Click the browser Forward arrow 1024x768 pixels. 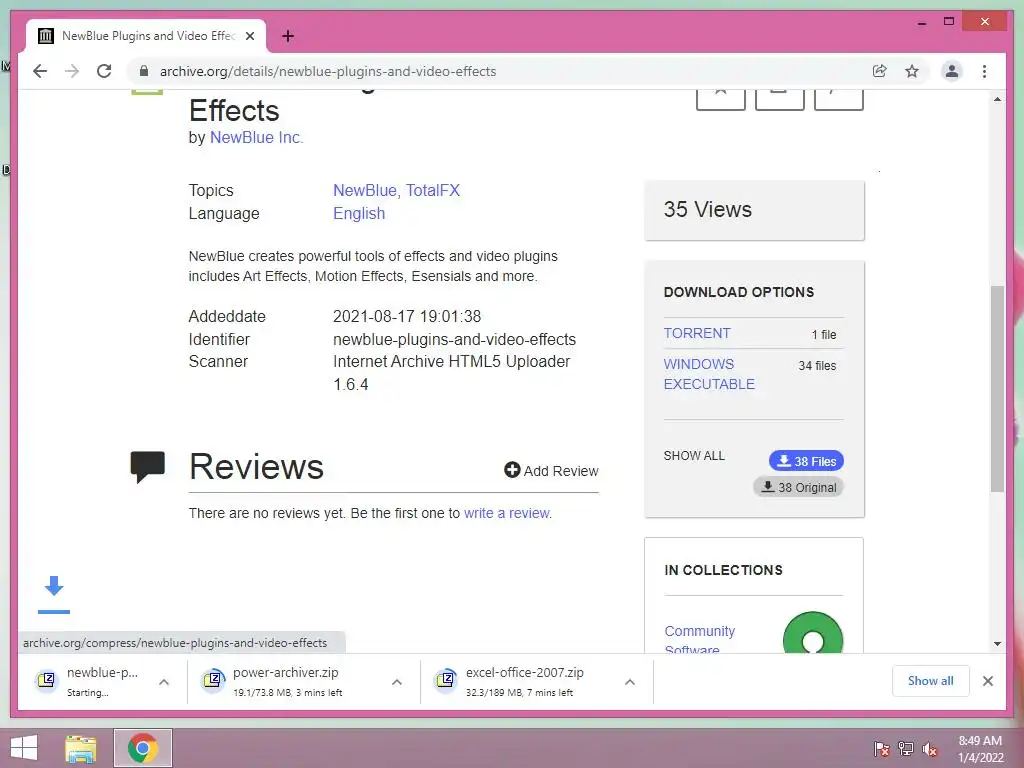point(72,71)
